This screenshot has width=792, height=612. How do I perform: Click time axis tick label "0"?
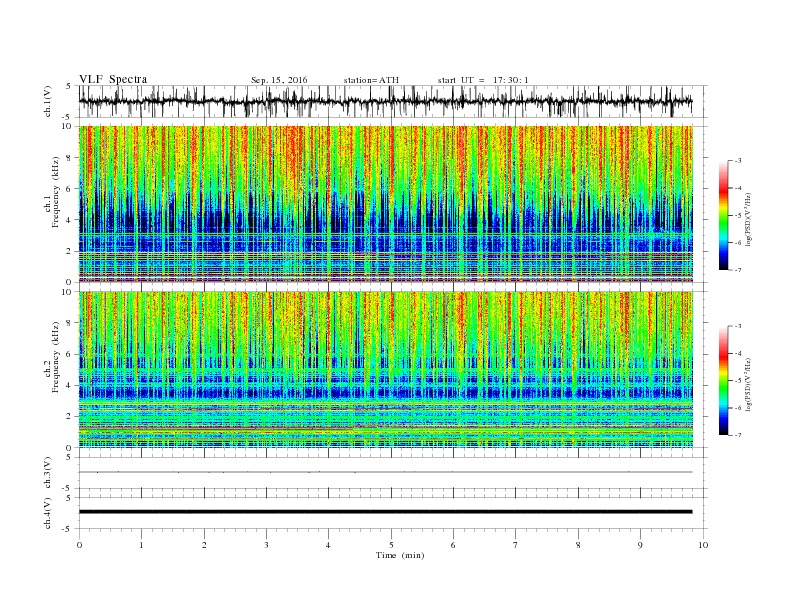(79, 545)
